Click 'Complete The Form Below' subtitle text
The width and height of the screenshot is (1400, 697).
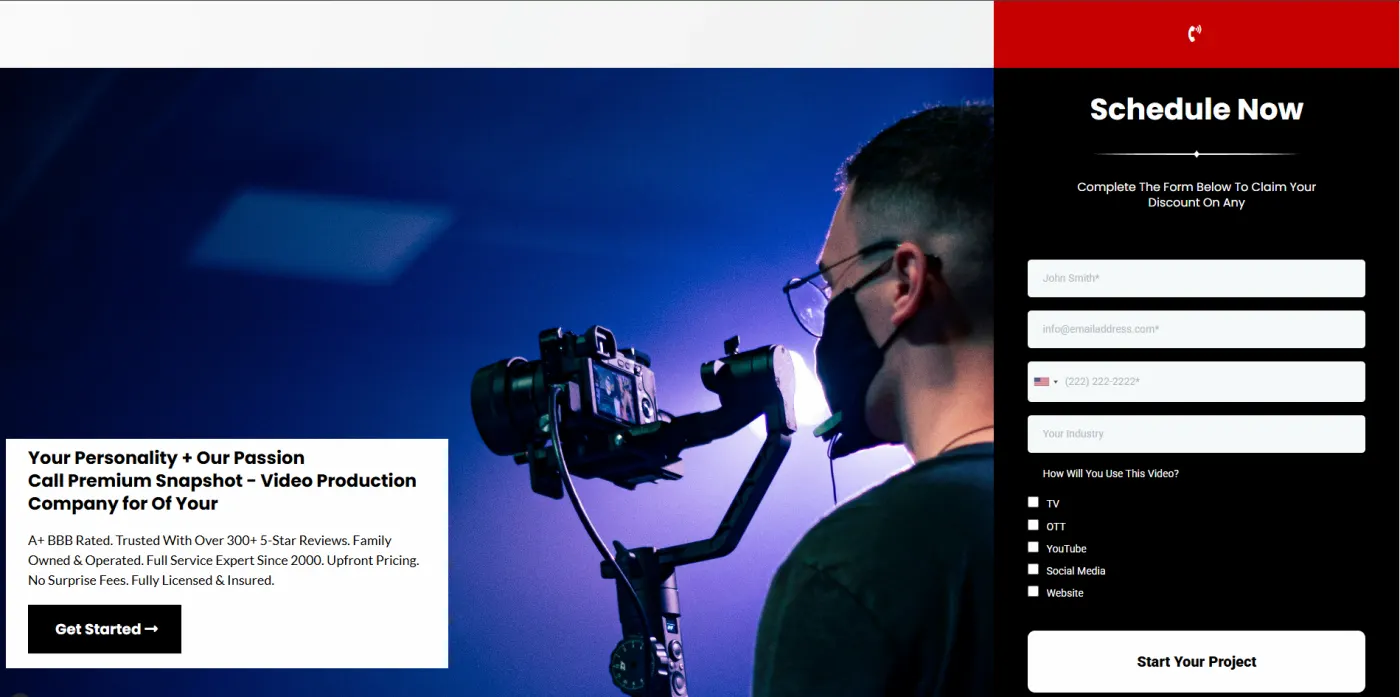pyautogui.click(x=1196, y=194)
